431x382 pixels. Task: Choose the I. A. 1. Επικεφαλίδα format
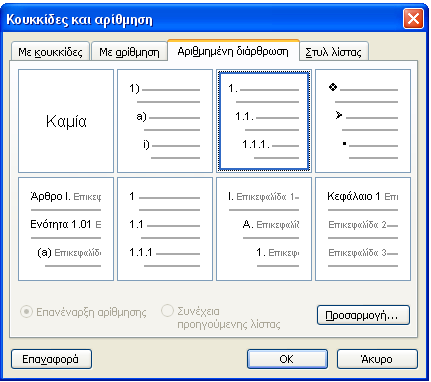point(264,229)
